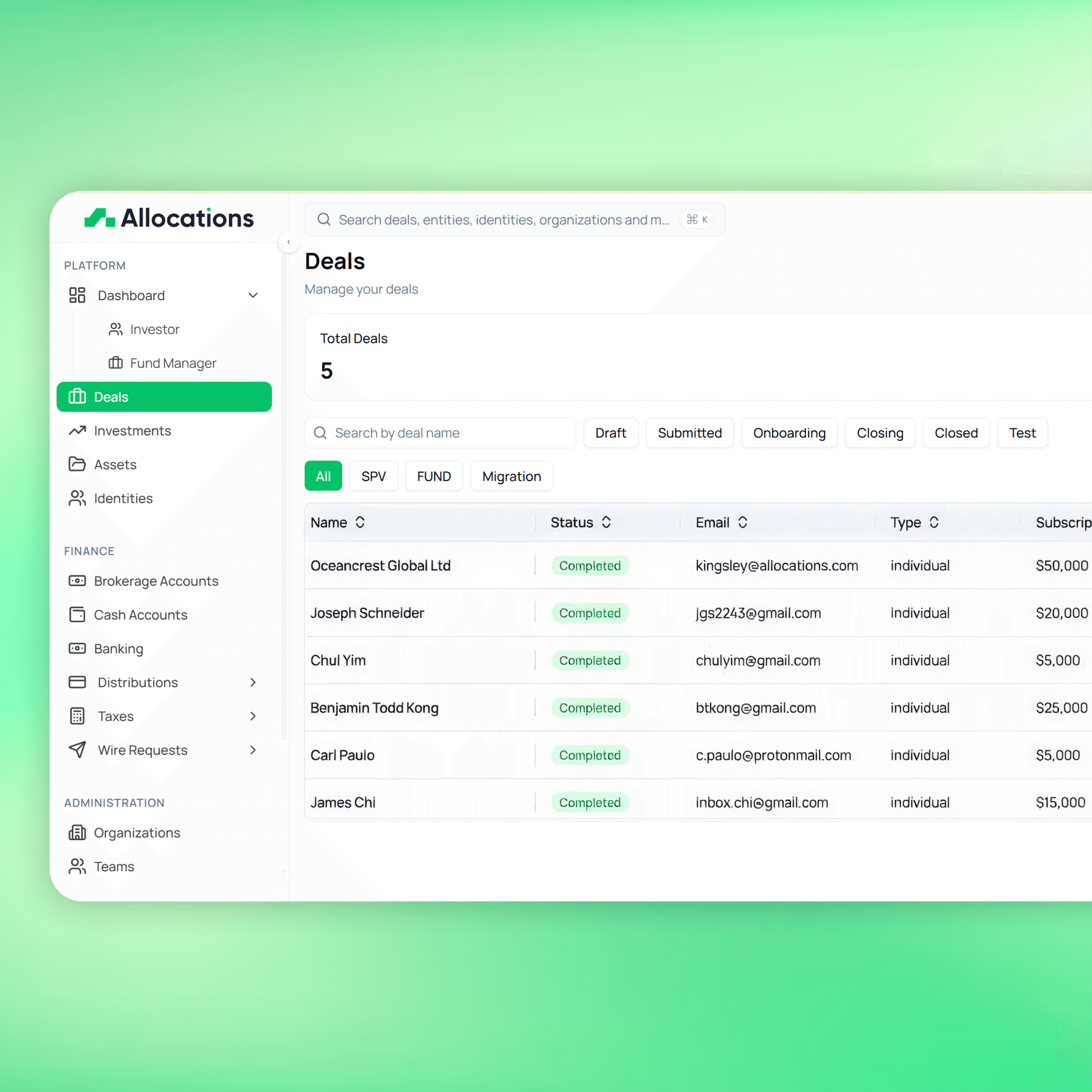Click the Organizations building icon
Viewport: 1092px width, 1092px height.
pyautogui.click(x=77, y=832)
